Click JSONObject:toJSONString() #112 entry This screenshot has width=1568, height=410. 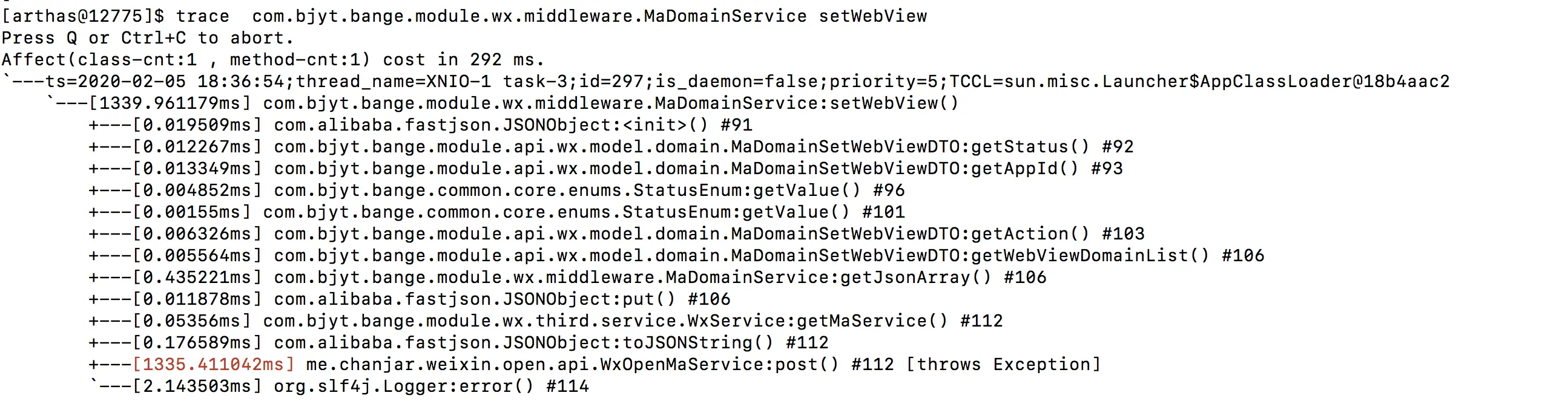[459, 343]
